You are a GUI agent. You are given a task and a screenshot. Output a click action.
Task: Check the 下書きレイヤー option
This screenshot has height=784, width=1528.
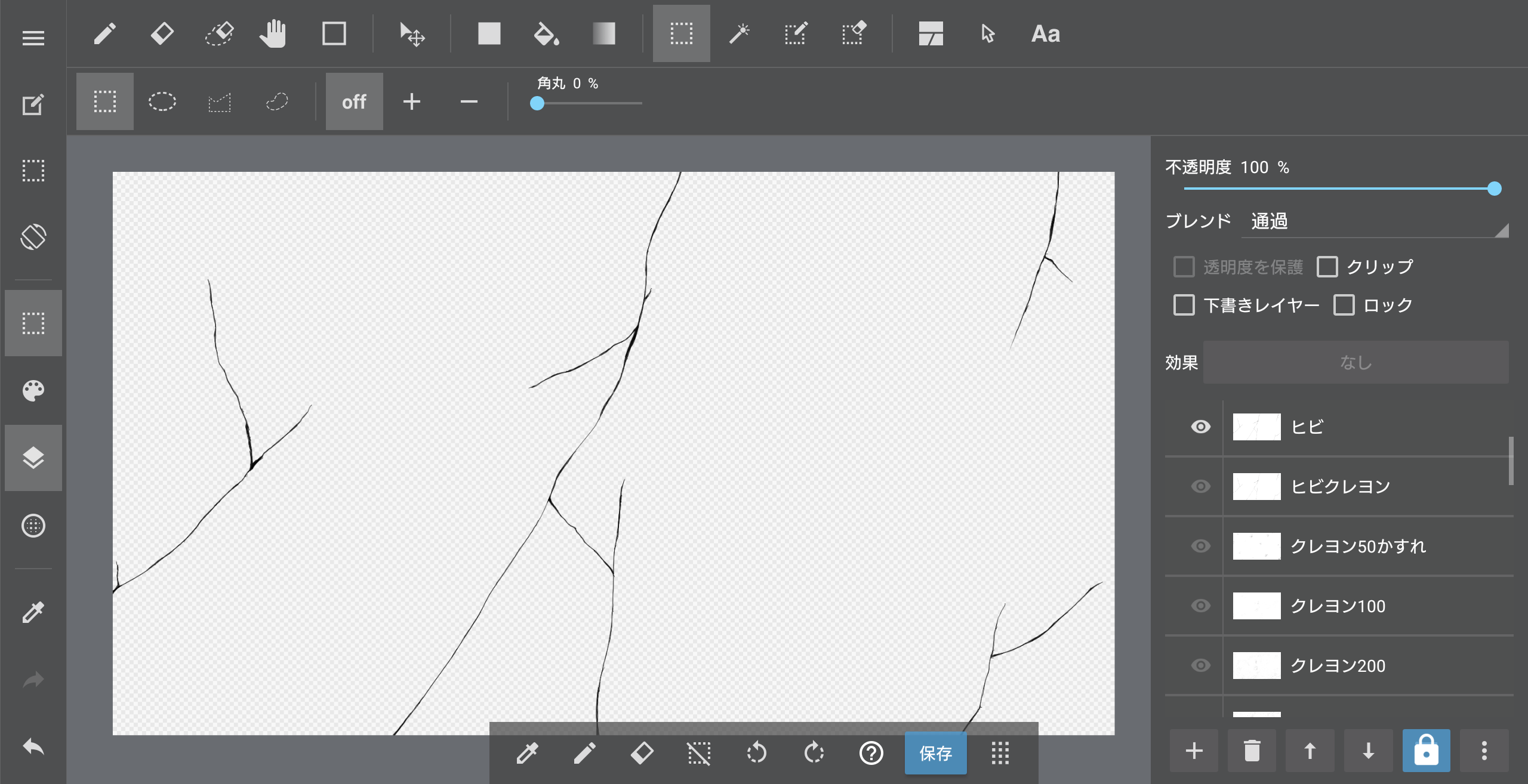pos(1184,305)
